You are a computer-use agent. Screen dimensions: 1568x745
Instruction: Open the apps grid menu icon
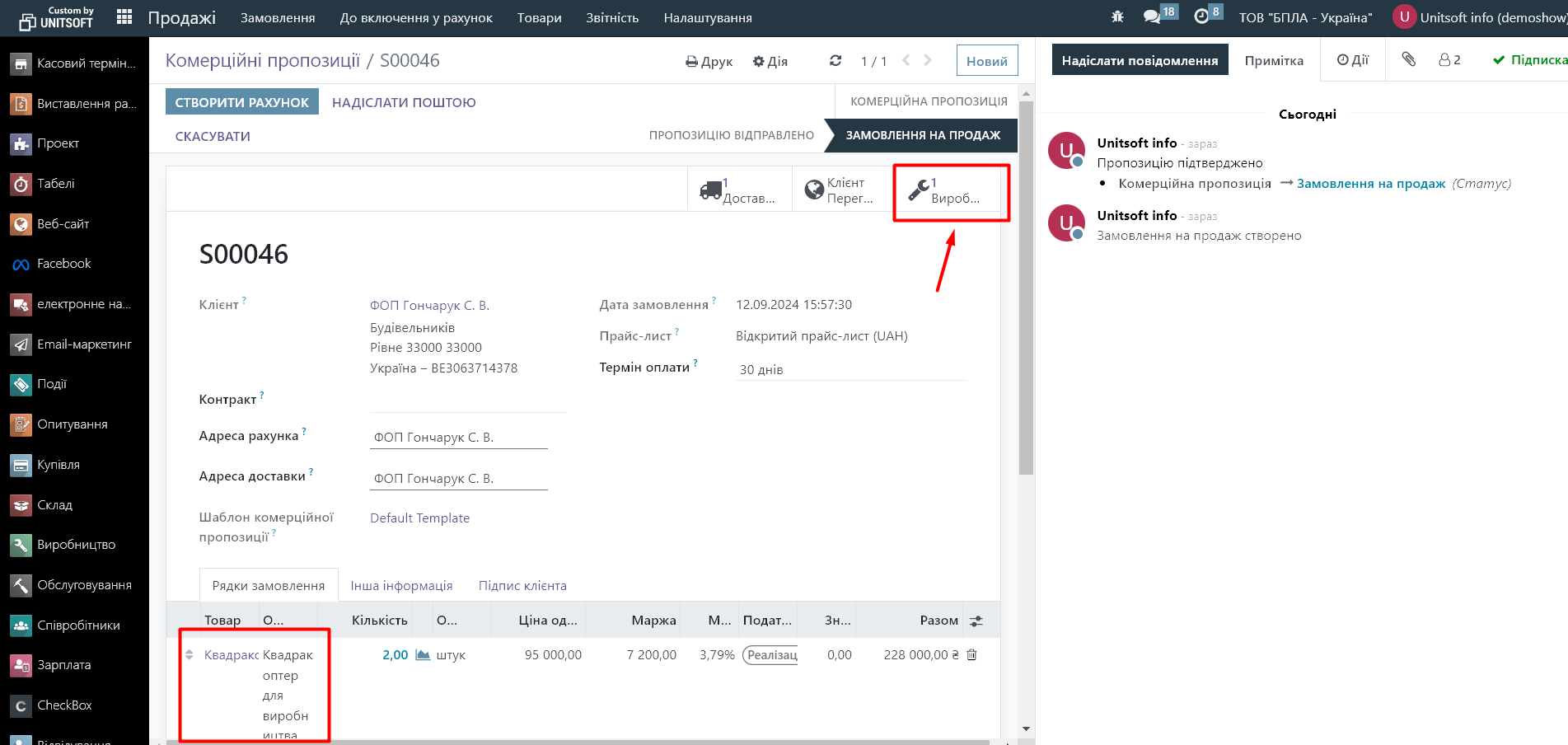(124, 17)
